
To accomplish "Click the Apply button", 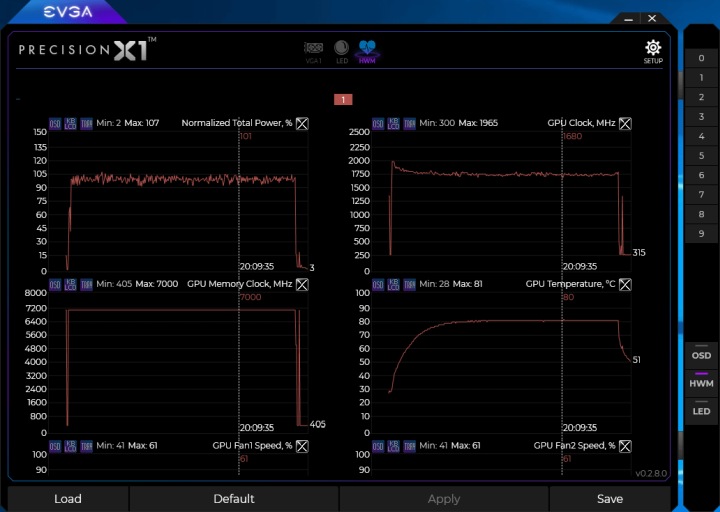I will 444,499.
